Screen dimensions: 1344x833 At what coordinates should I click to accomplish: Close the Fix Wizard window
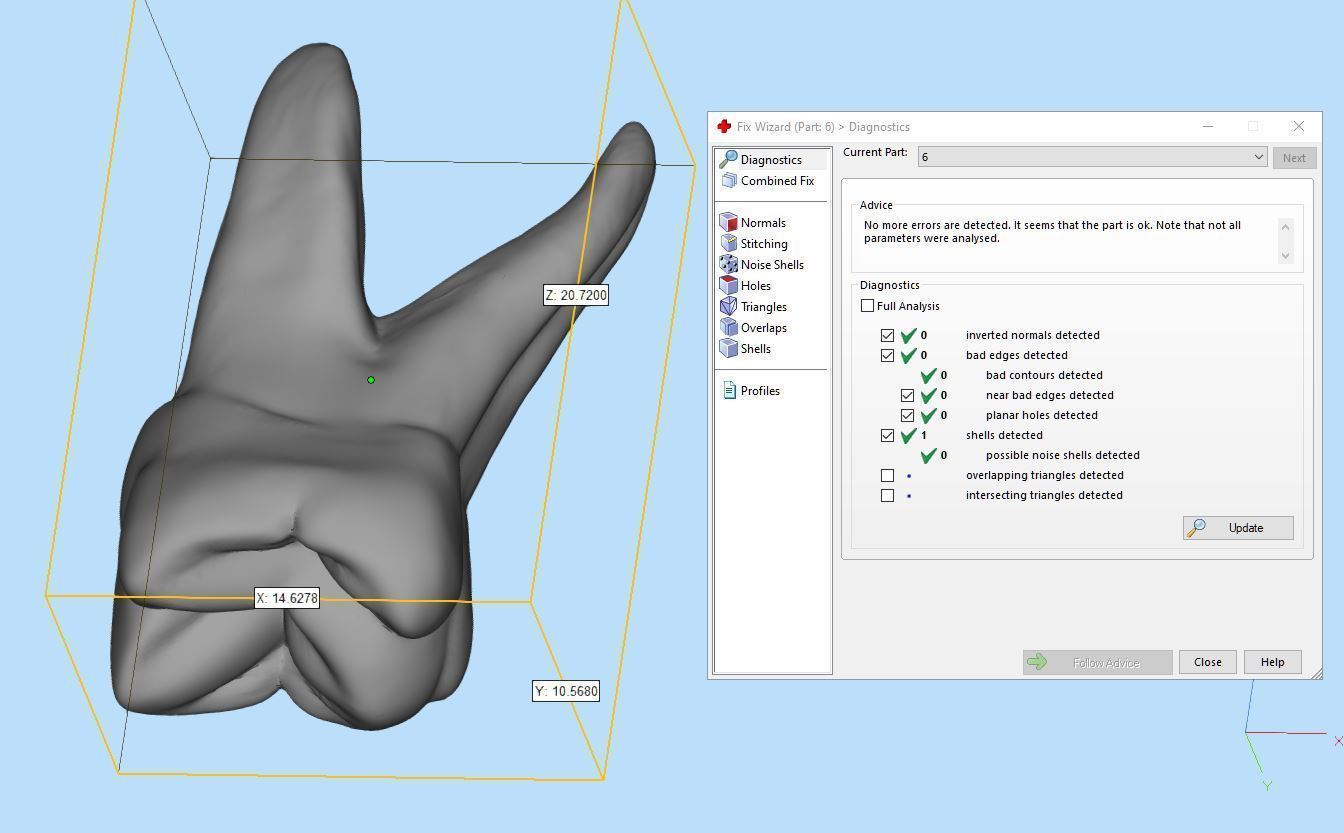[x=1298, y=126]
